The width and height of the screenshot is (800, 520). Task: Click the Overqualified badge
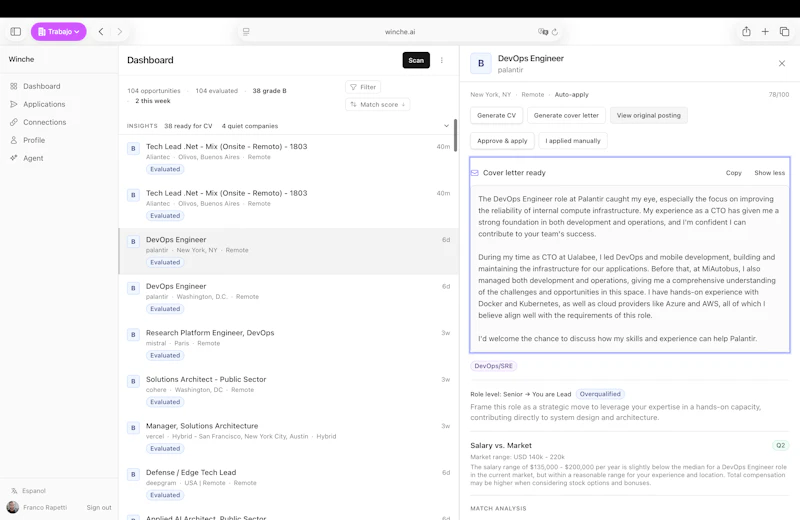pyautogui.click(x=600, y=394)
